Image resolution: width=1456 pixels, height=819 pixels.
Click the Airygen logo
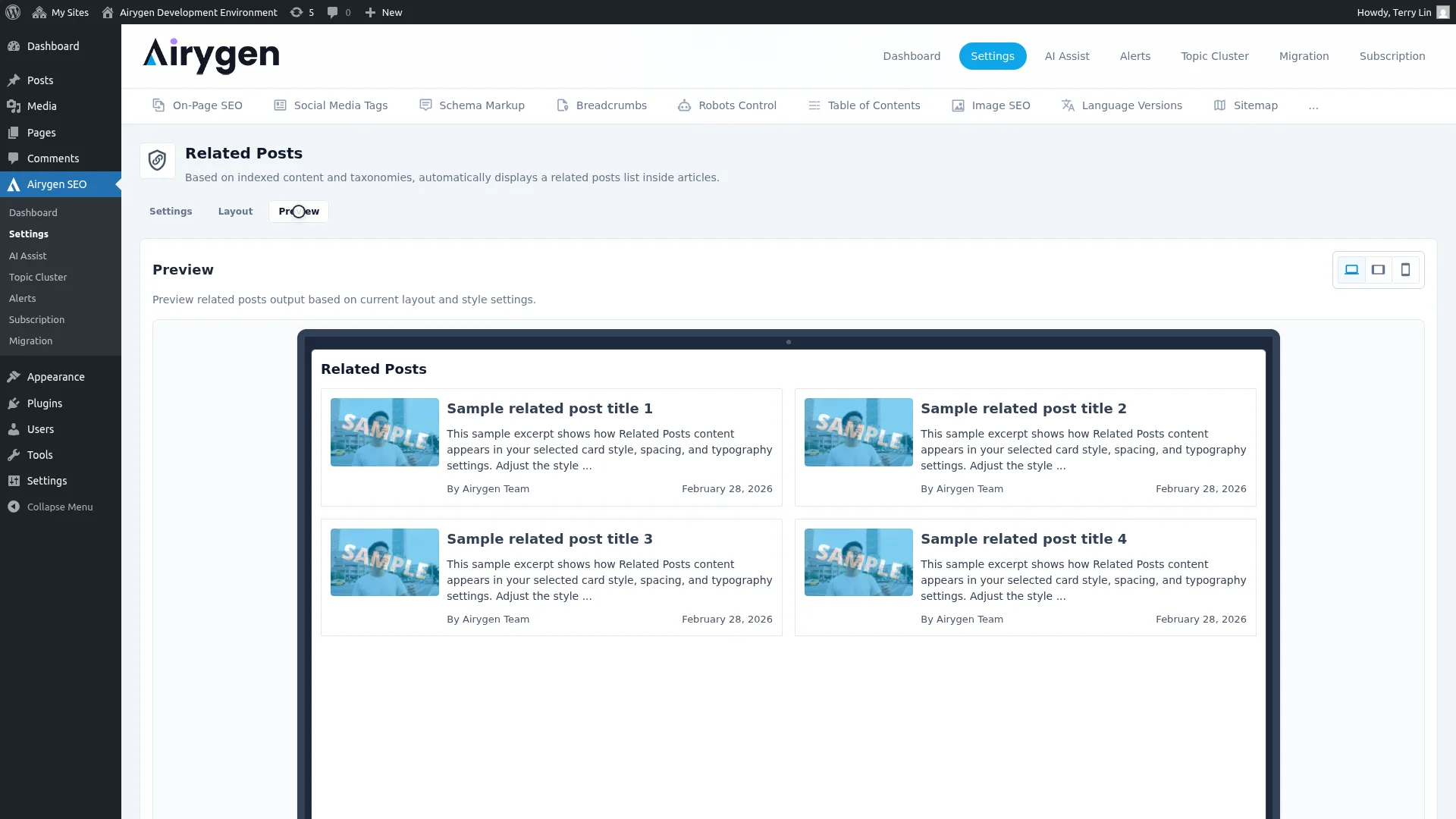tap(211, 56)
